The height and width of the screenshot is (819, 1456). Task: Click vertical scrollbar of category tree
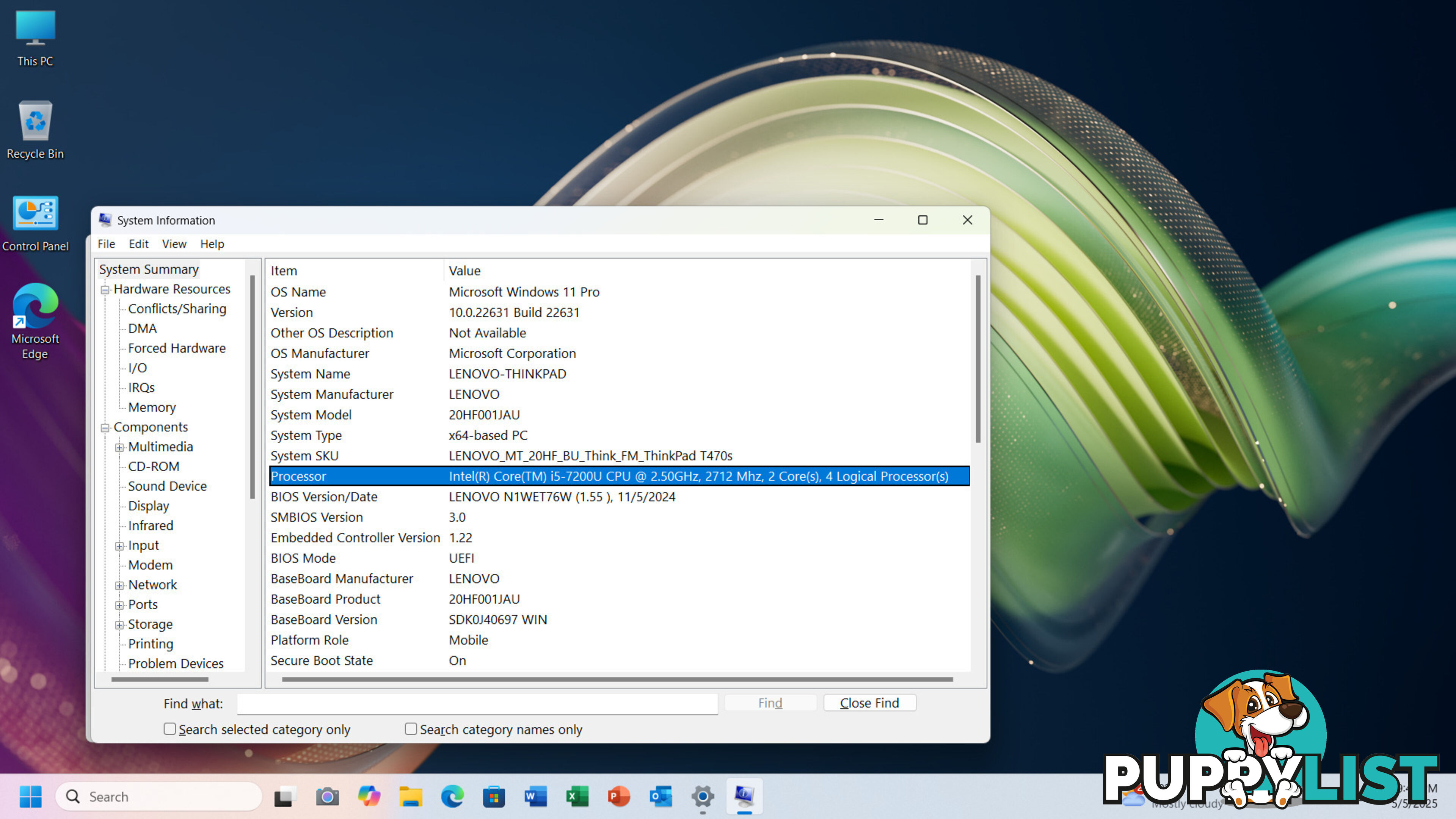[252, 387]
